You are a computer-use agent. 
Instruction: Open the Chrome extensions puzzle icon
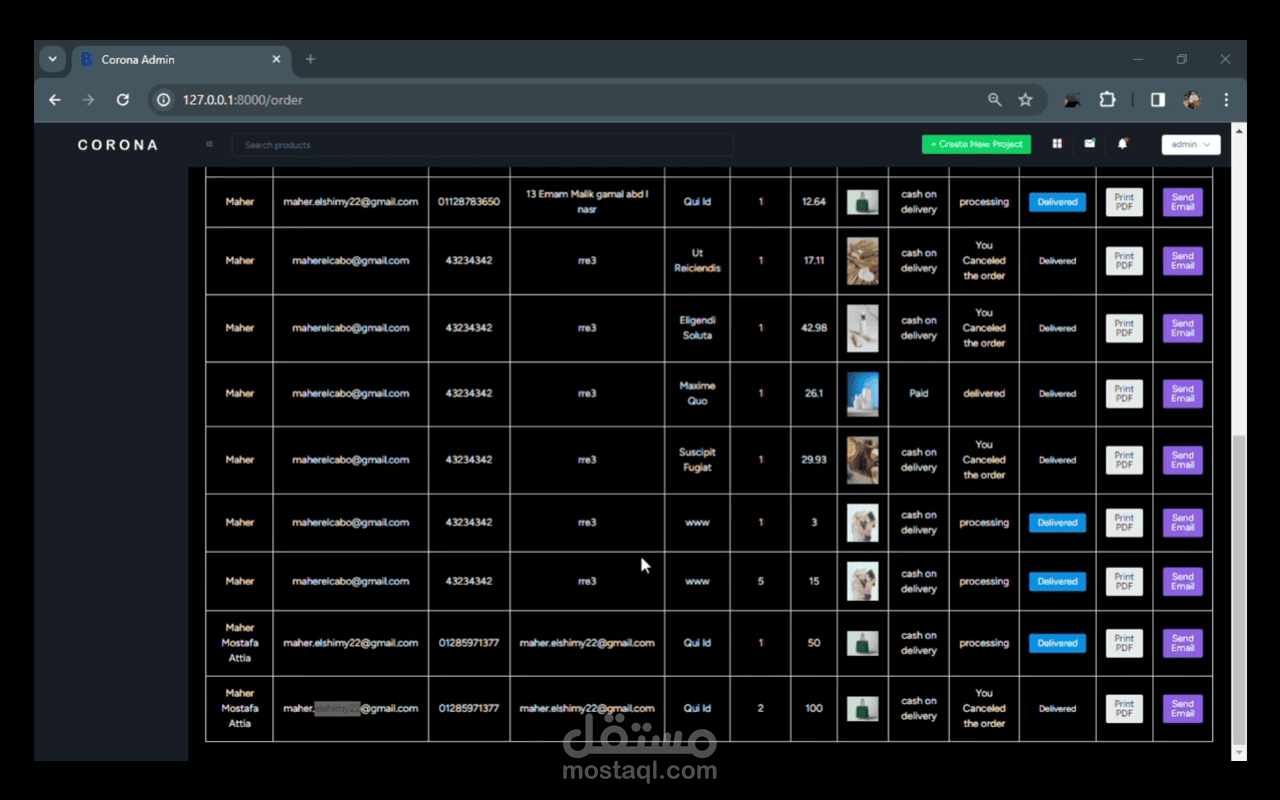pos(1107,100)
